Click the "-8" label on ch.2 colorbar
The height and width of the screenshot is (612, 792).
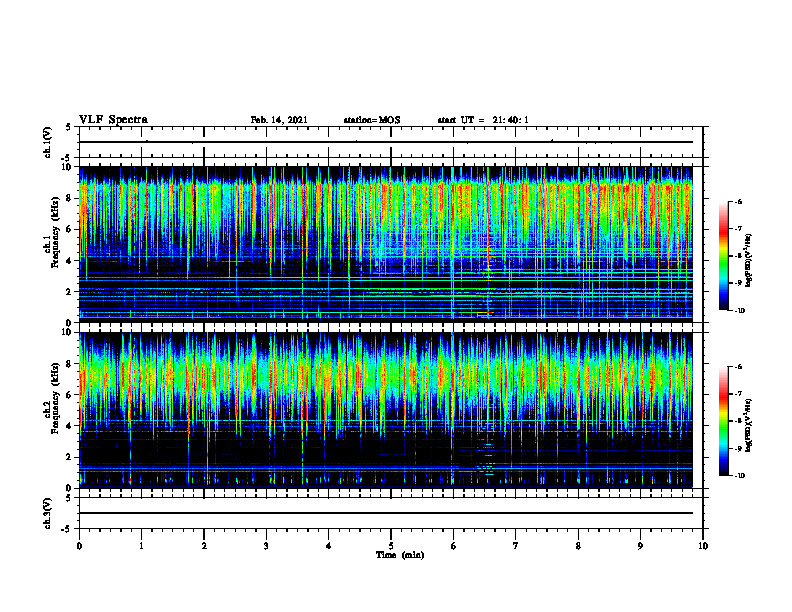point(738,421)
